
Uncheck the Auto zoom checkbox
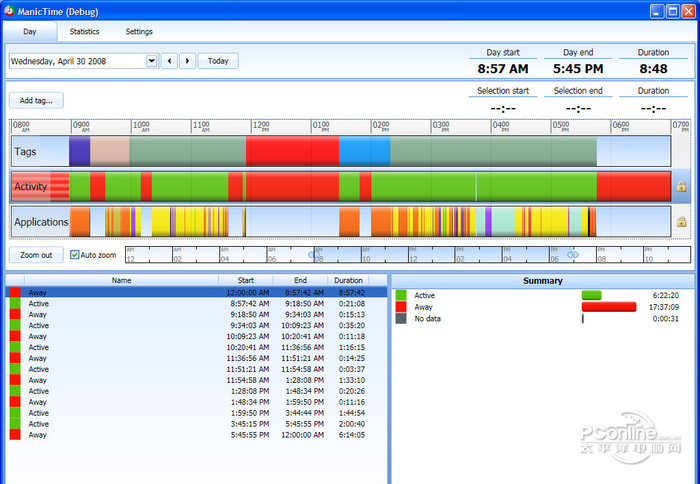[x=75, y=255]
